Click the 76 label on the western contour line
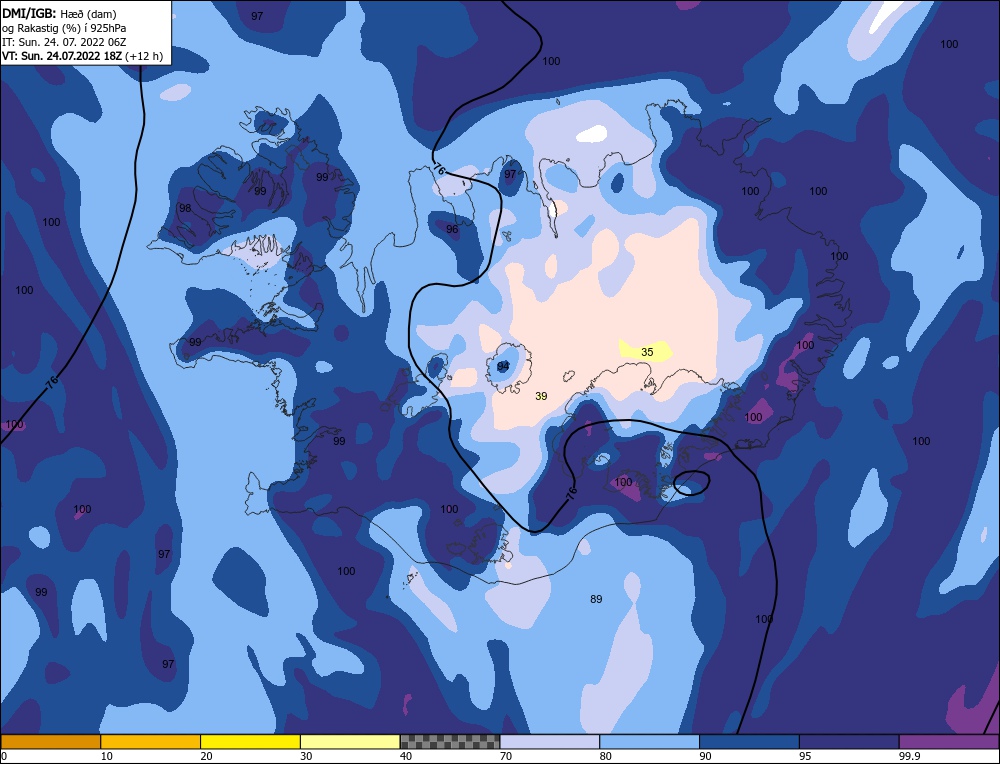Viewport: 1000px width, 764px height. coord(52,383)
